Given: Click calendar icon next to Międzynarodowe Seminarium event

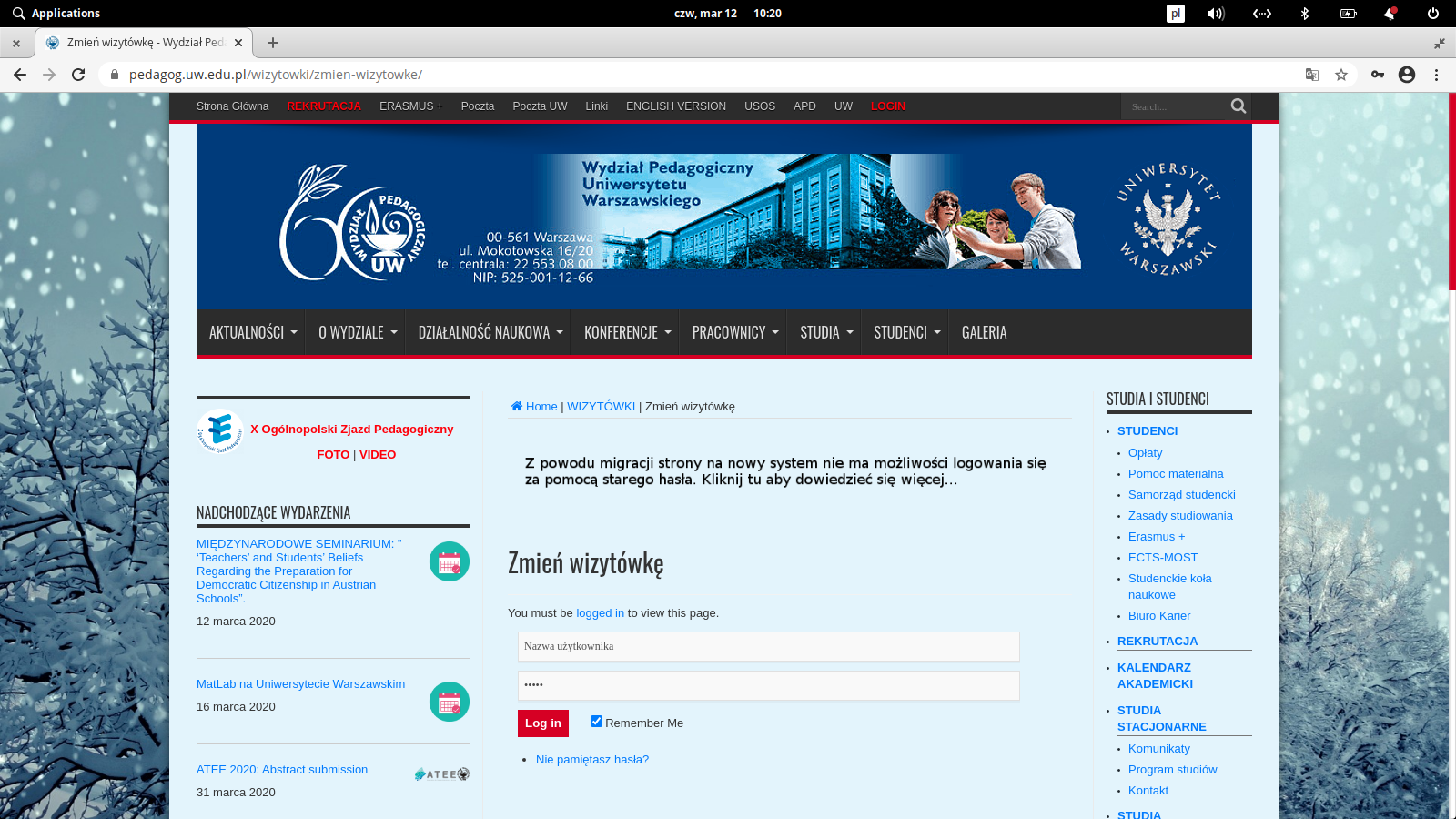Looking at the screenshot, I should [x=450, y=561].
